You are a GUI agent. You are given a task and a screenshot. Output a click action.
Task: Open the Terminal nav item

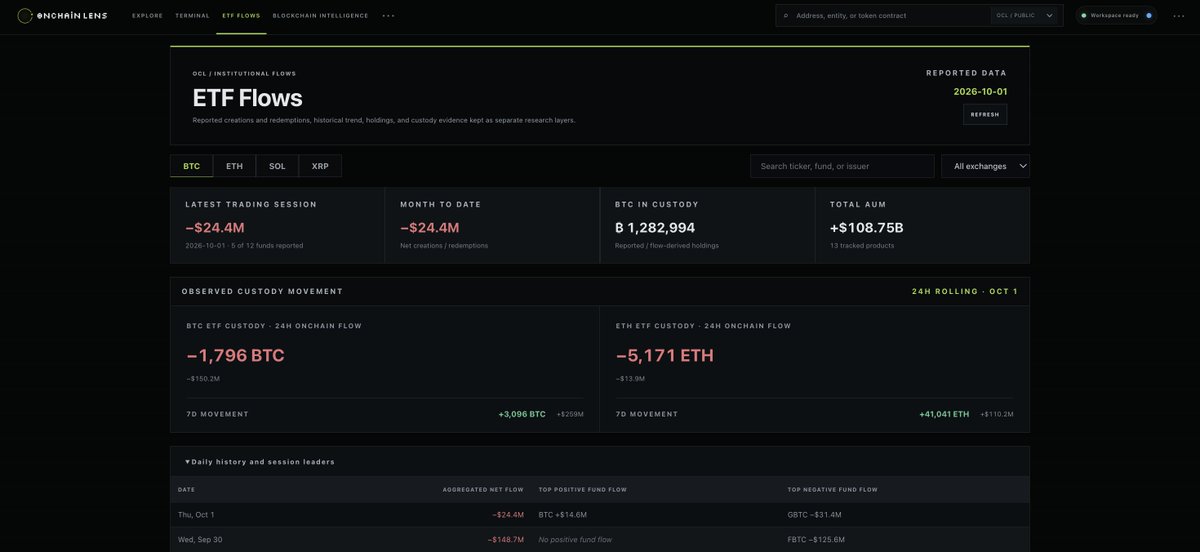(x=192, y=16)
